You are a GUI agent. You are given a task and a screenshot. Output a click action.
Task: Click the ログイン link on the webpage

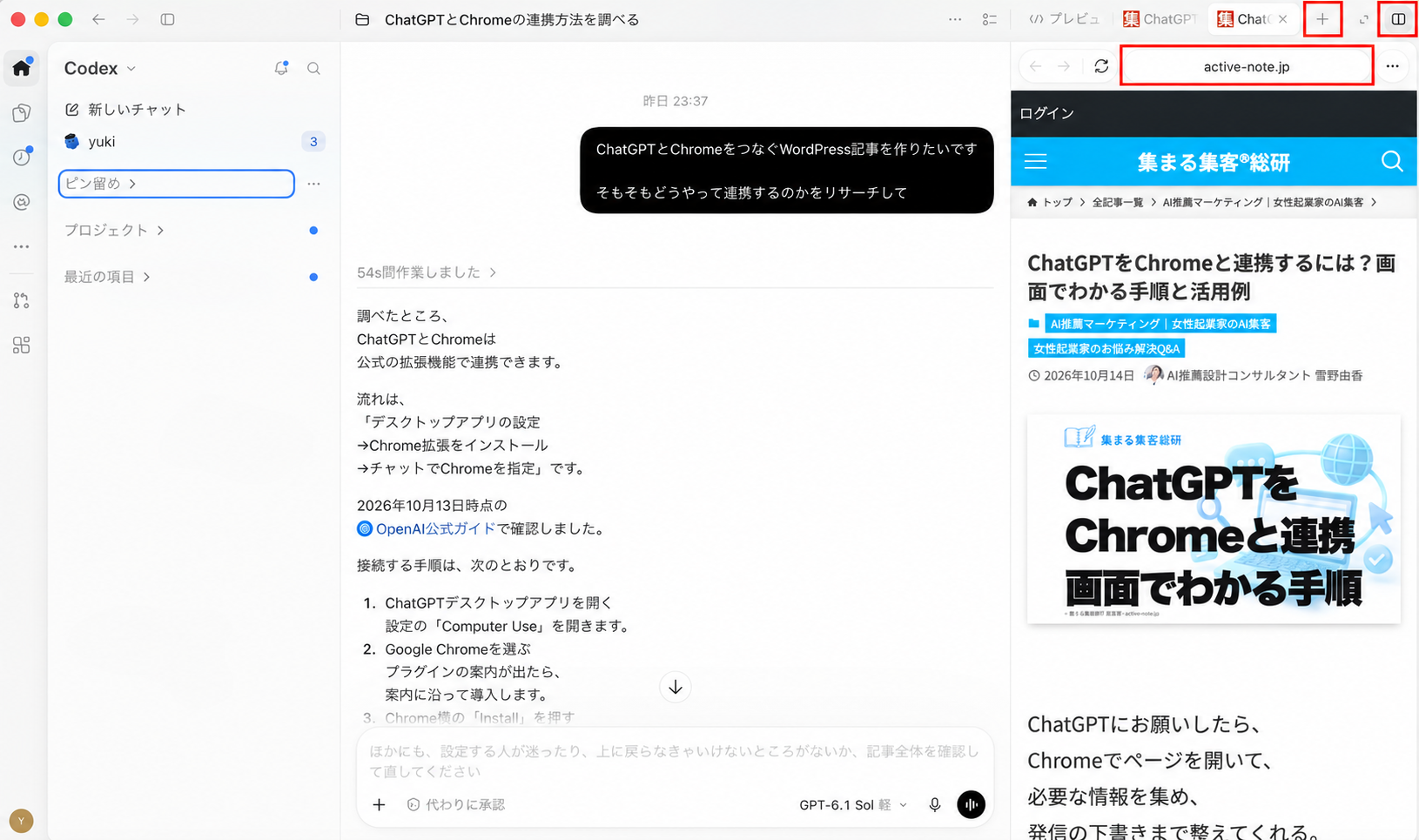point(1047,113)
